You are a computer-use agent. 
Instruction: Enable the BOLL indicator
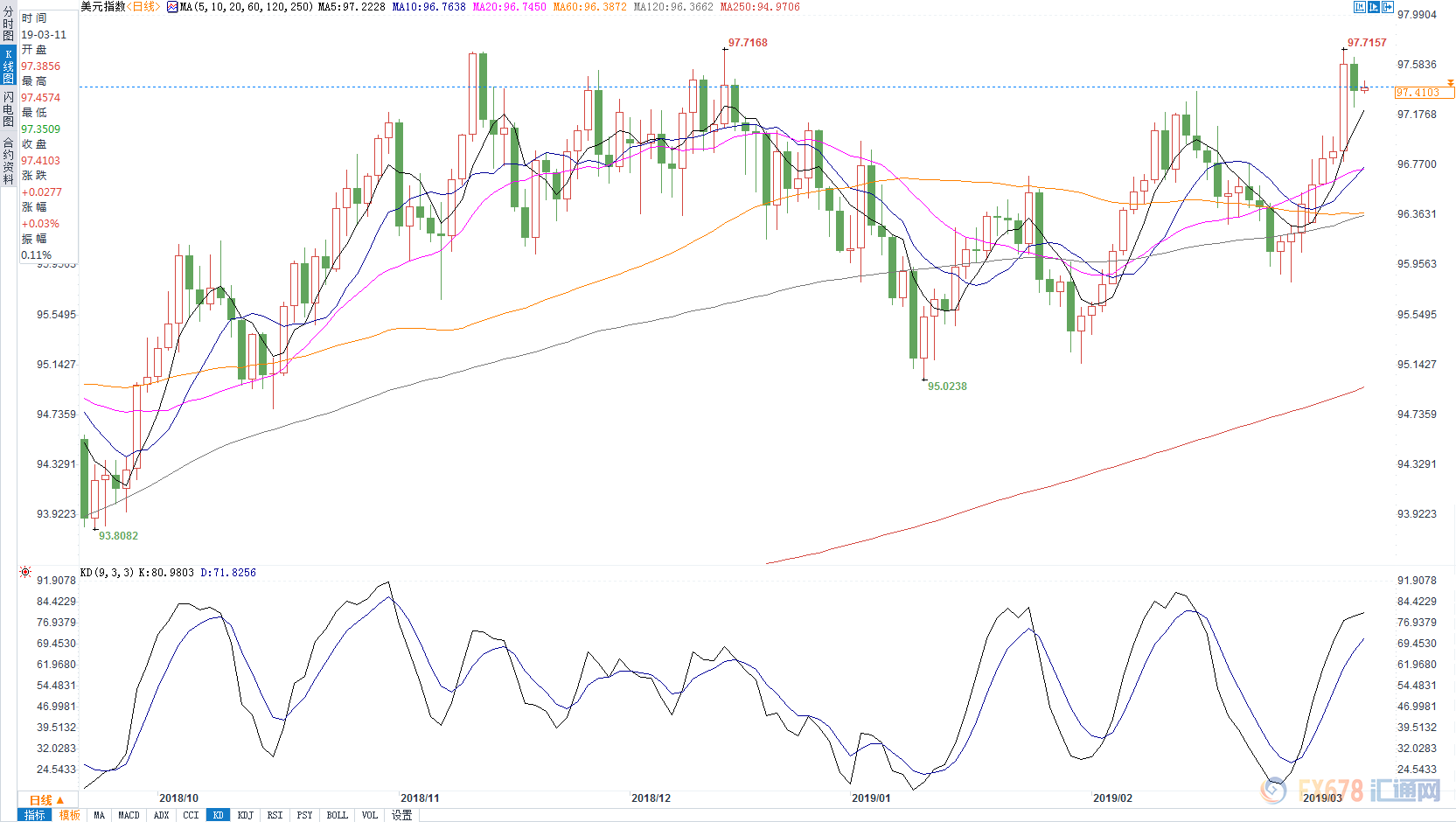coord(337,815)
